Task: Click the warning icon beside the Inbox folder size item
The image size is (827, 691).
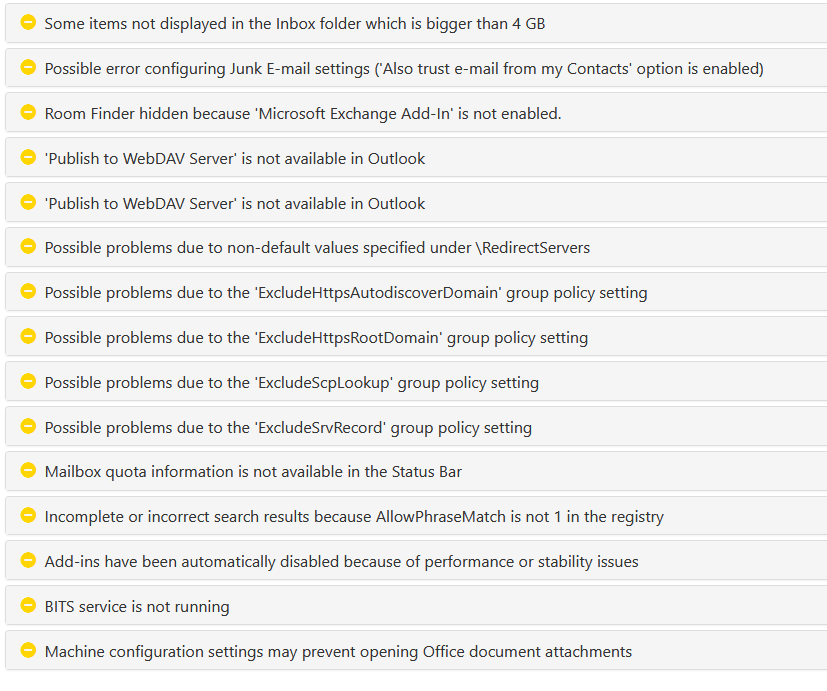Action: click(x=27, y=23)
